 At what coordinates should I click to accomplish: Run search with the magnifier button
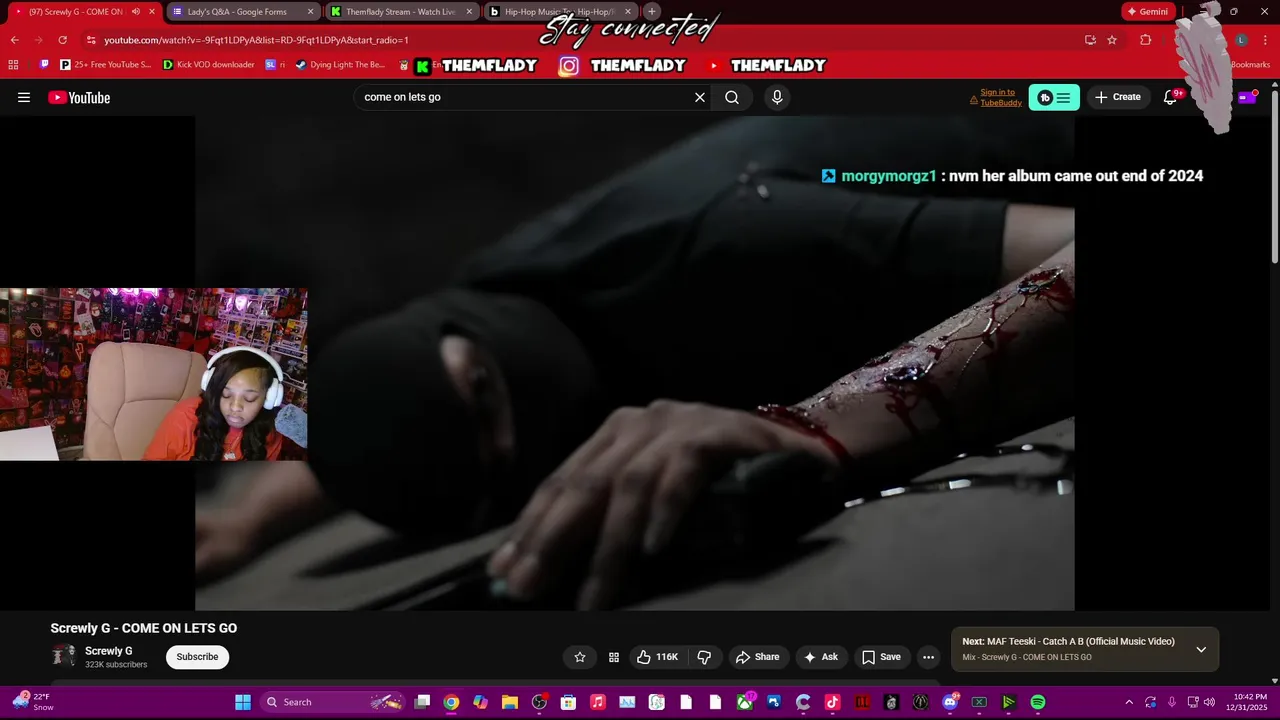[732, 97]
